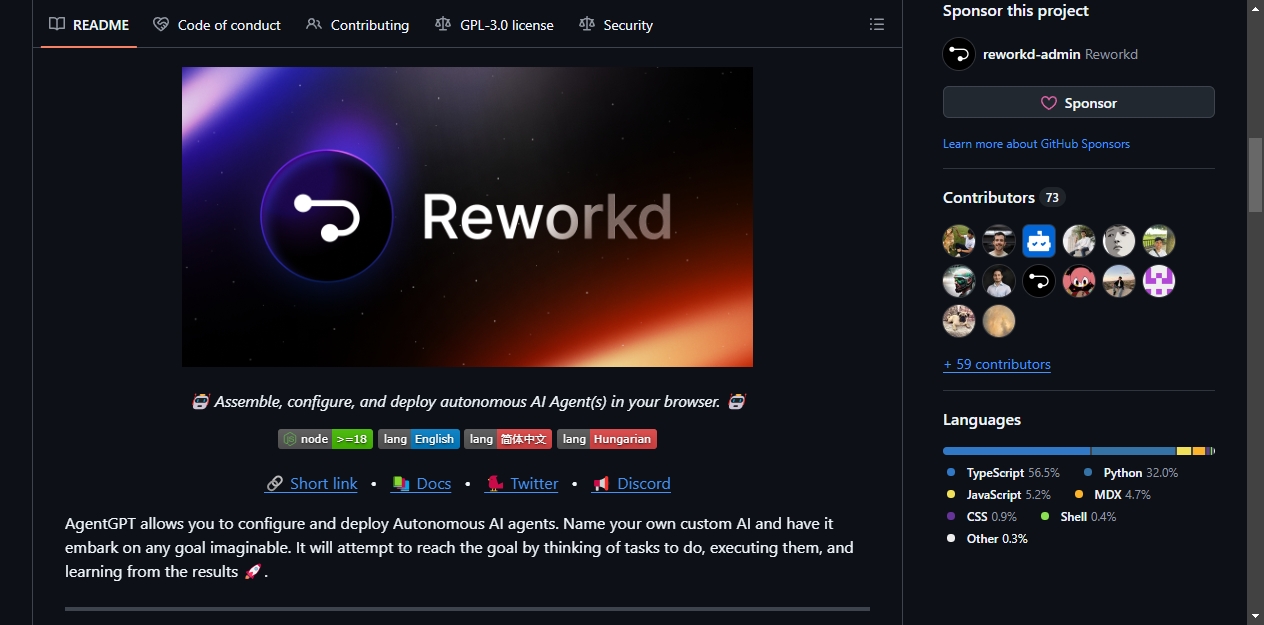Click the node >=18 badge
The width and height of the screenshot is (1264, 625).
pyautogui.click(x=325, y=439)
